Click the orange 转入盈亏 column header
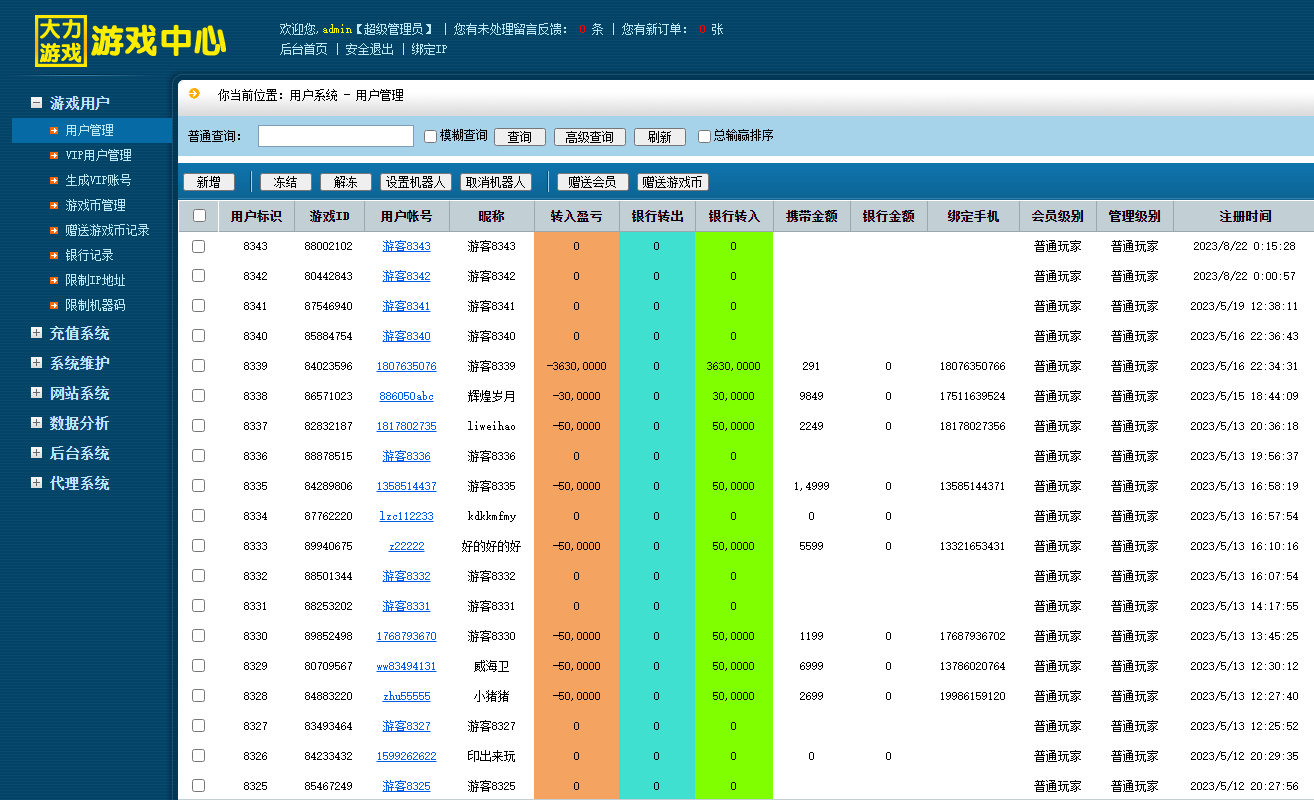The width and height of the screenshot is (1314, 800). pyautogui.click(x=576, y=216)
